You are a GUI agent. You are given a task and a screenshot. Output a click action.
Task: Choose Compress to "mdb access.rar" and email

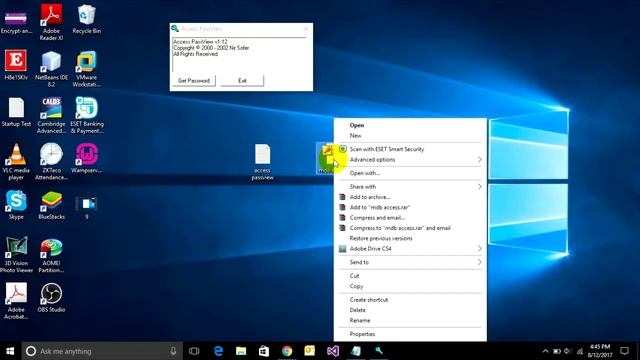click(410, 228)
